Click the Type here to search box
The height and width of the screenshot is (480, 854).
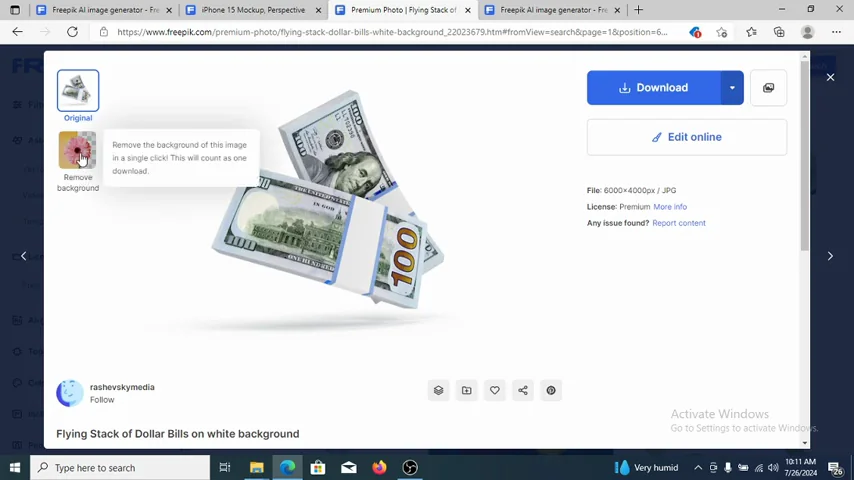point(120,467)
